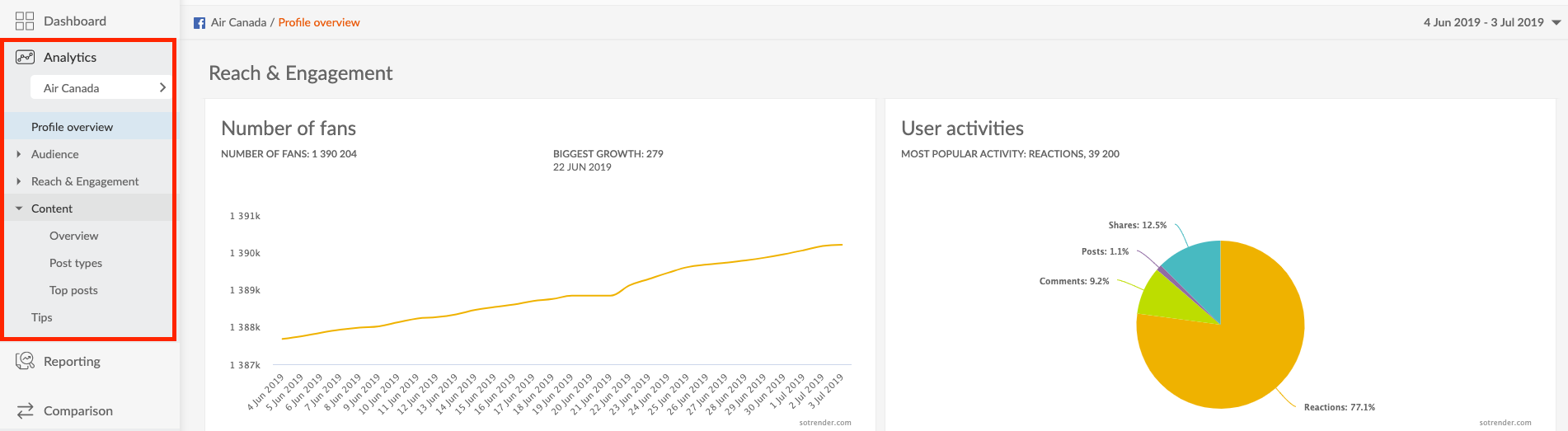Open Content Overview page
This screenshot has width=1568, height=431.
pyautogui.click(x=73, y=236)
